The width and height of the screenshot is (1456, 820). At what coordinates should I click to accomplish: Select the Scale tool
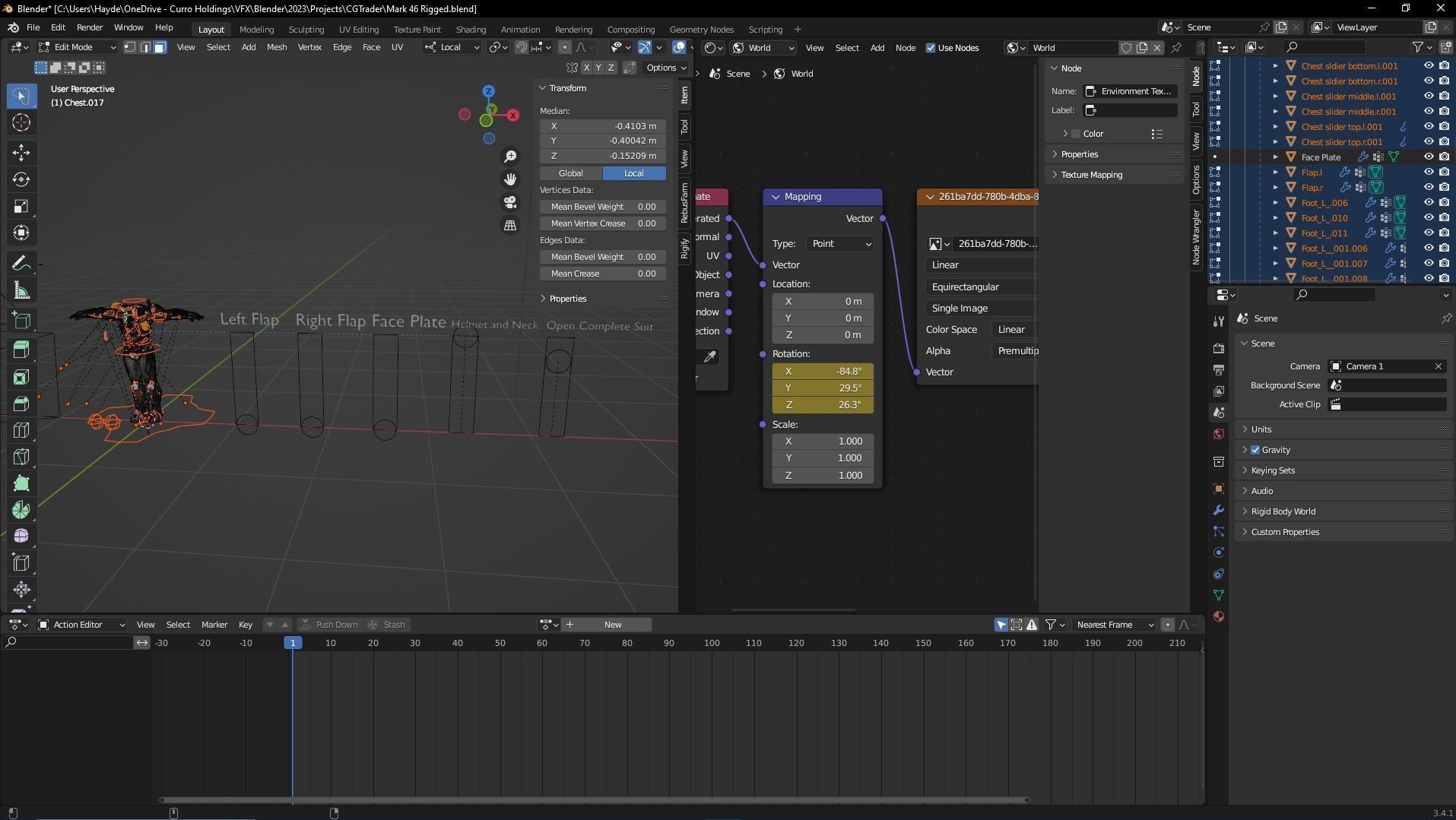(x=21, y=206)
